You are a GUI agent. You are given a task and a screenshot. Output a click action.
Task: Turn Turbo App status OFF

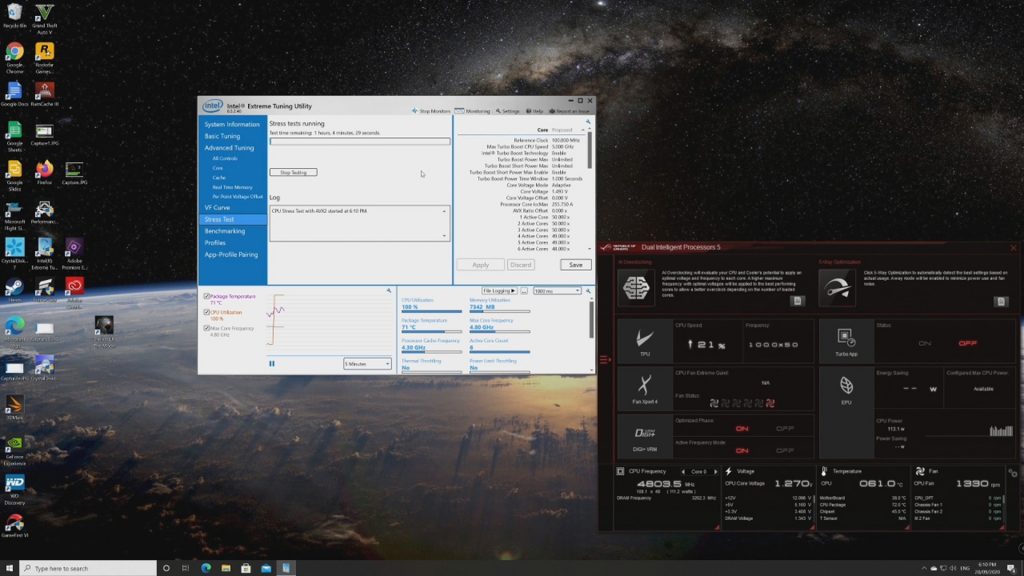pyautogui.click(x=968, y=344)
